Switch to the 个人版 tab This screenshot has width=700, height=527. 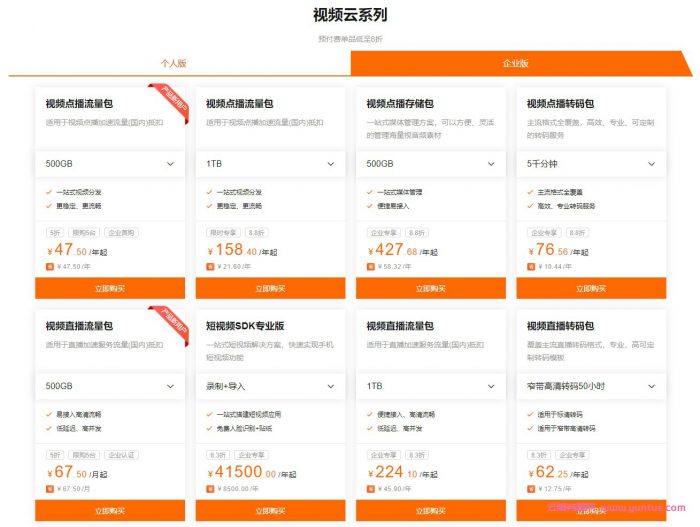(174, 63)
